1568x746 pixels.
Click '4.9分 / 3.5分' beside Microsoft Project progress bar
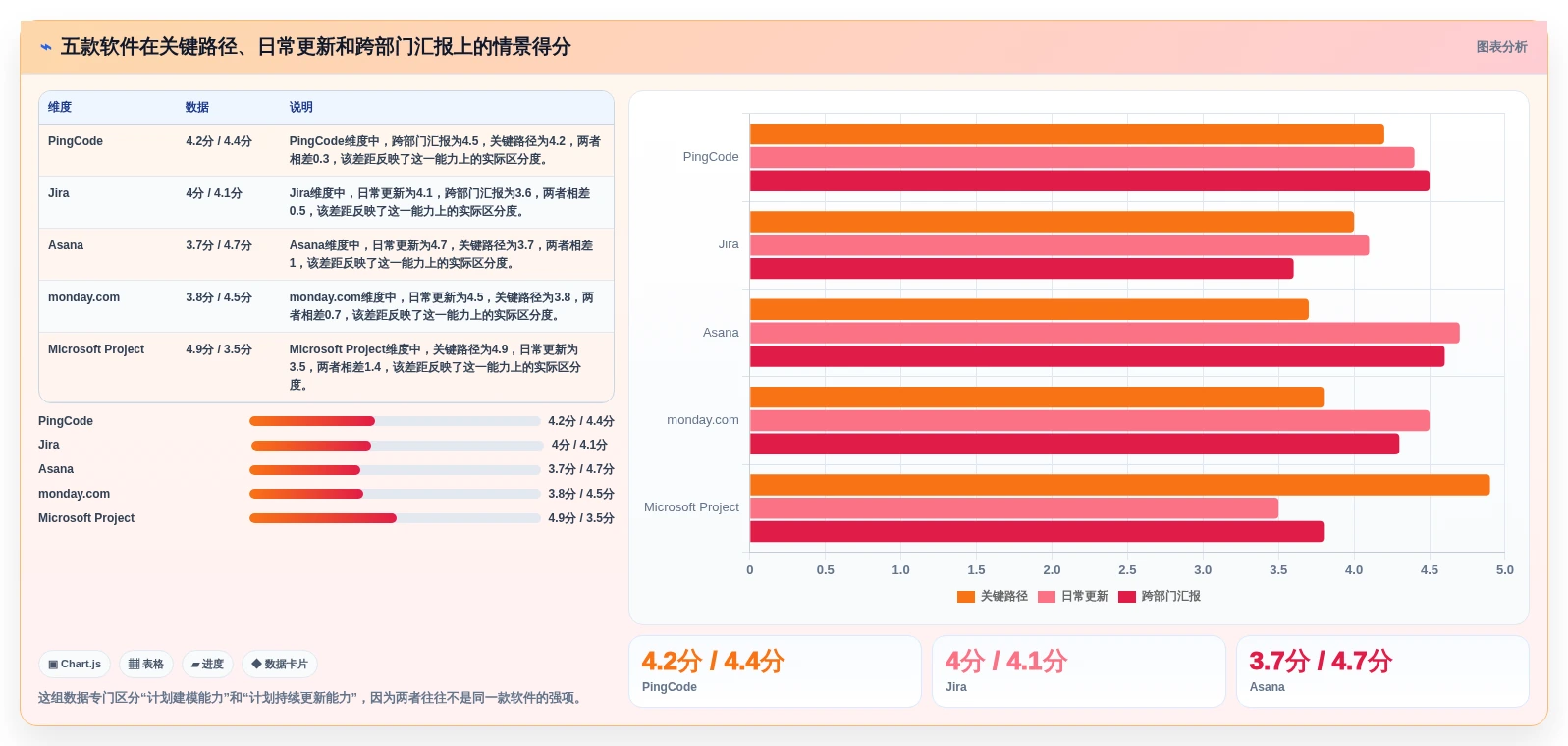[581, 518]
